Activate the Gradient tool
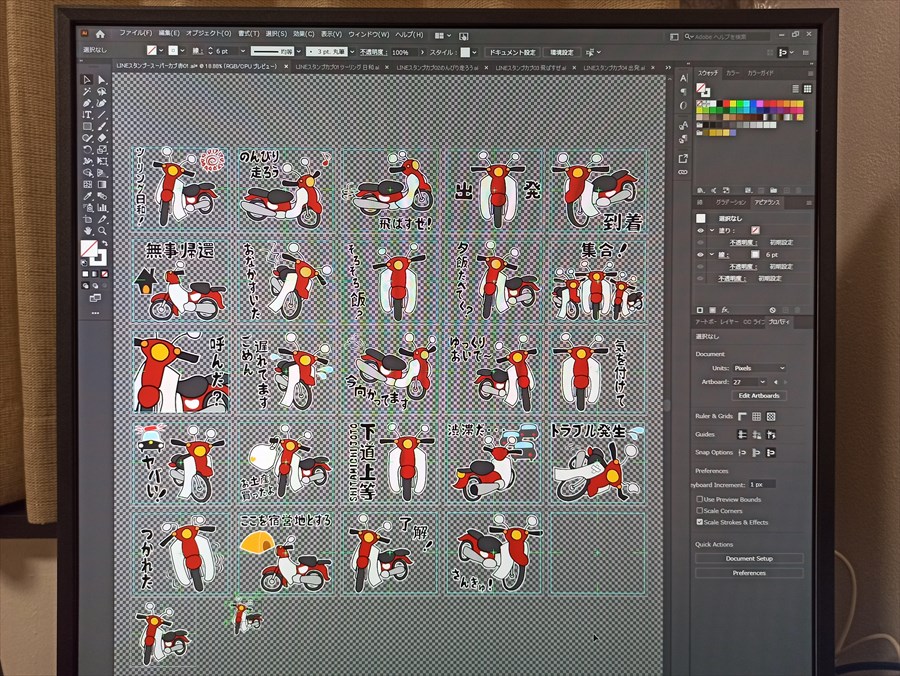 tap(101, 184)
